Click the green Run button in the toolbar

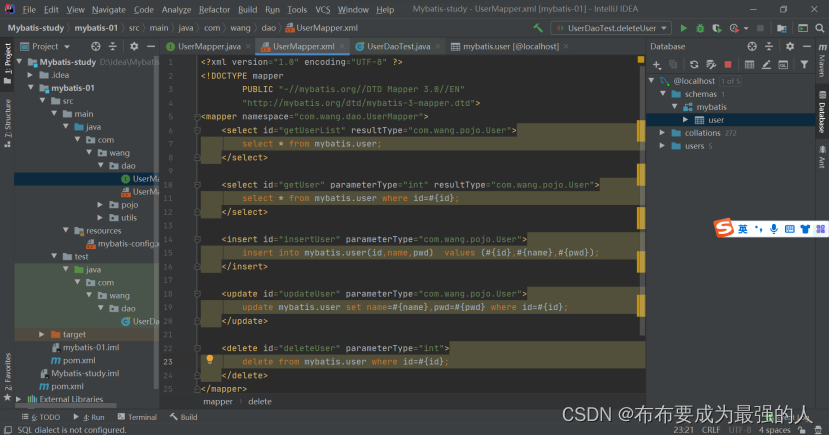(683, 28)
